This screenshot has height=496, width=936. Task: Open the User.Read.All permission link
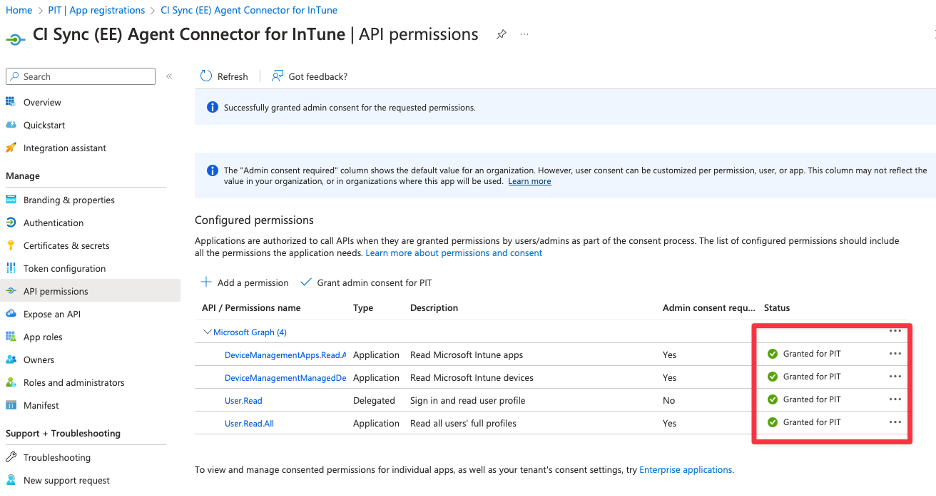tap(249, 423)
